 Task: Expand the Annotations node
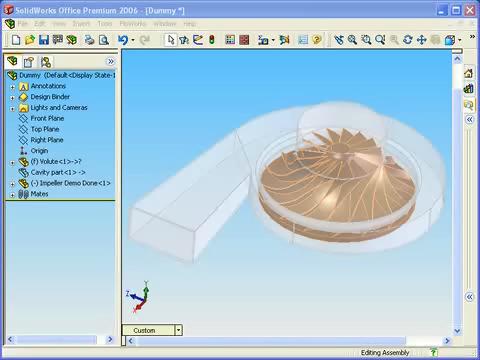(13, 87)
